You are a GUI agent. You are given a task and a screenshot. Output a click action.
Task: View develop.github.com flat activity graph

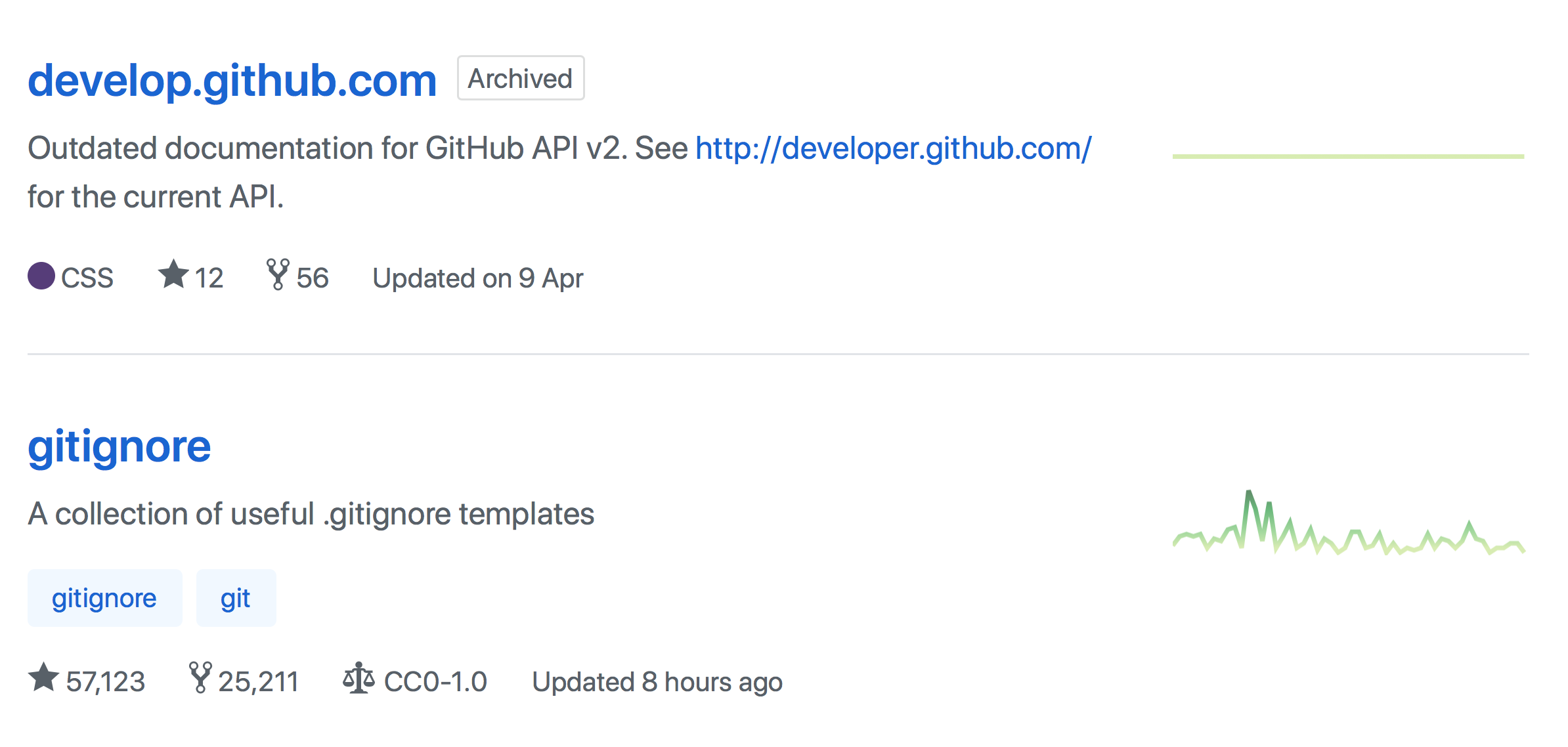coord(1347,156)
